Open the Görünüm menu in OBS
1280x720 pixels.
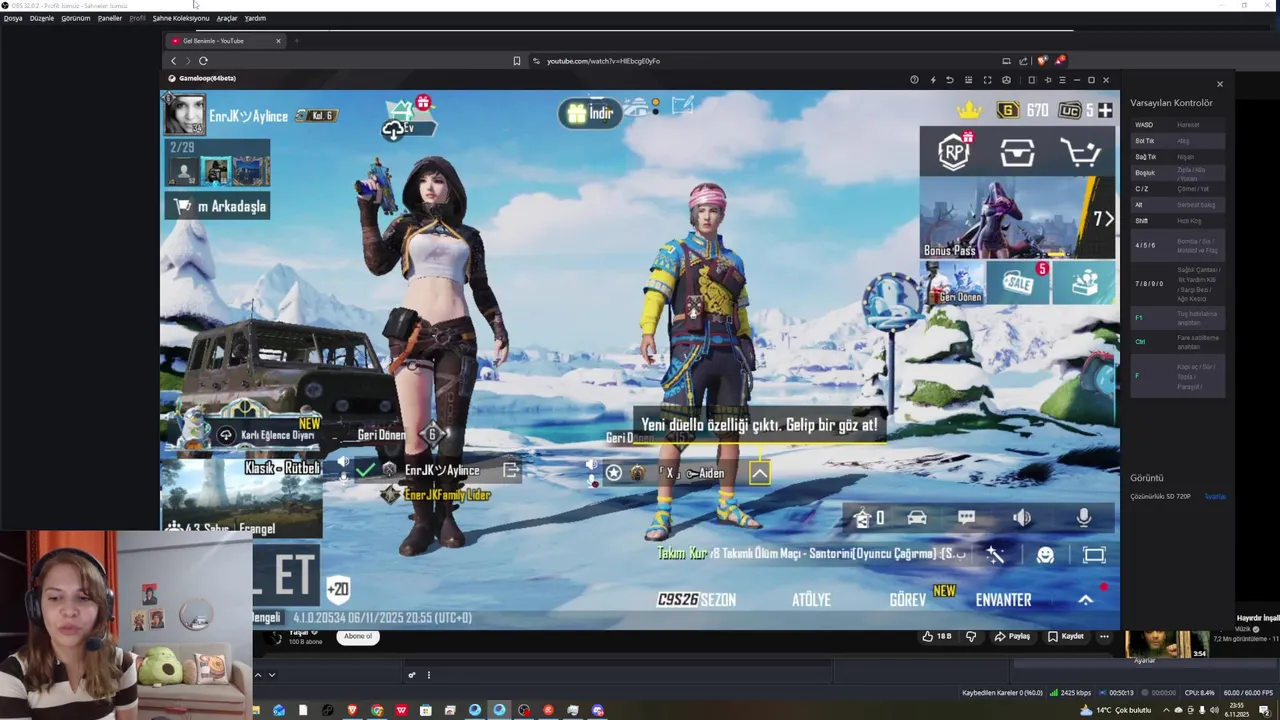pyautogui.click(x=76, y=18)
